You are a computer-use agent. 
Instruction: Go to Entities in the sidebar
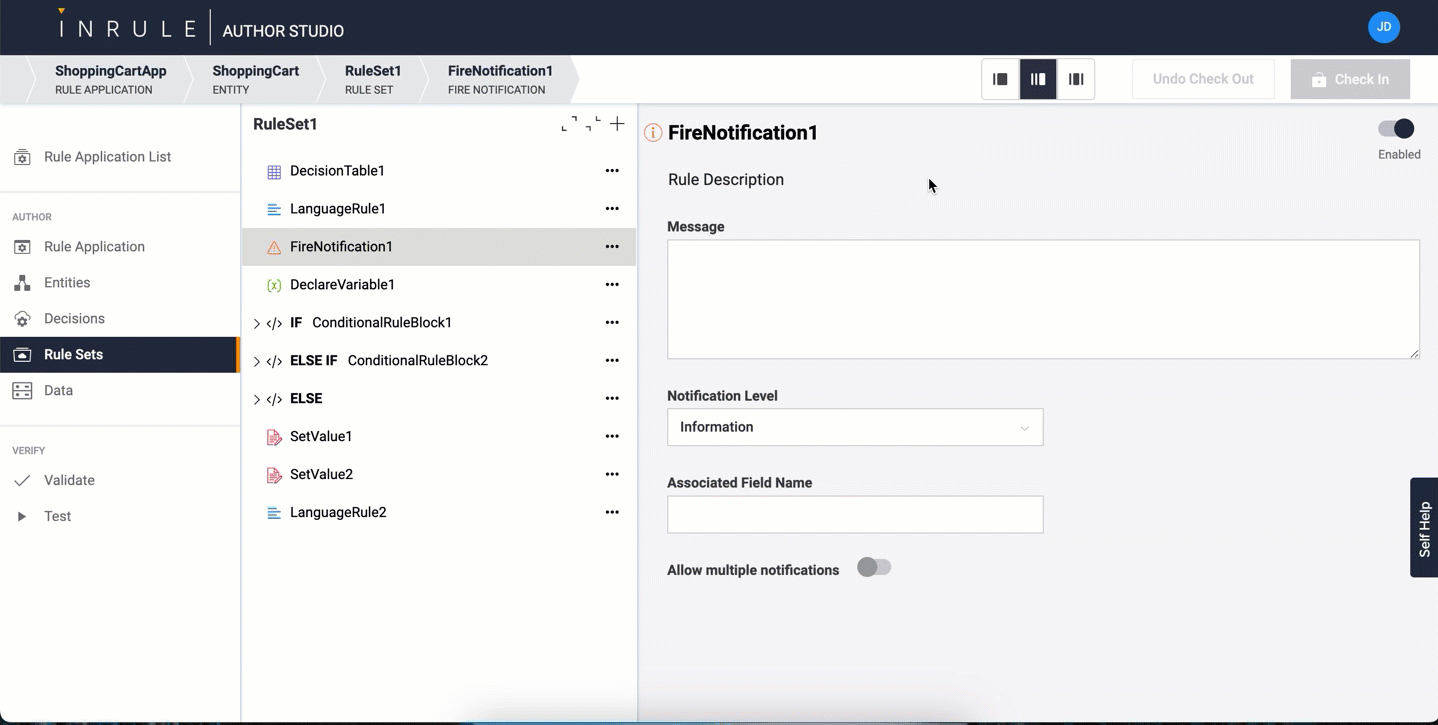[67, 283]
